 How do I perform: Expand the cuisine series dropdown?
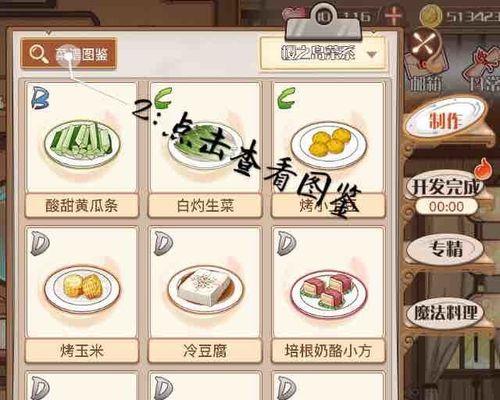pyautogui.click(x=324, y=54)
